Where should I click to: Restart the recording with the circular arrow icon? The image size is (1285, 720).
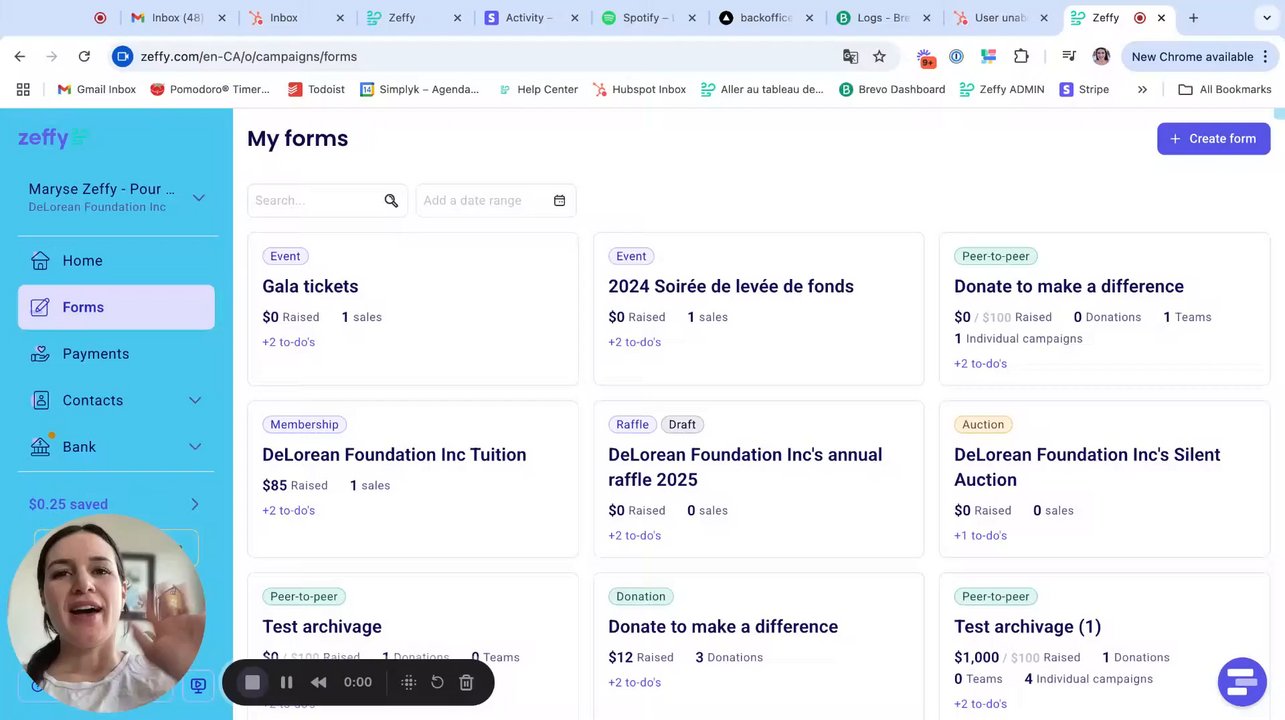coord(437,682)
